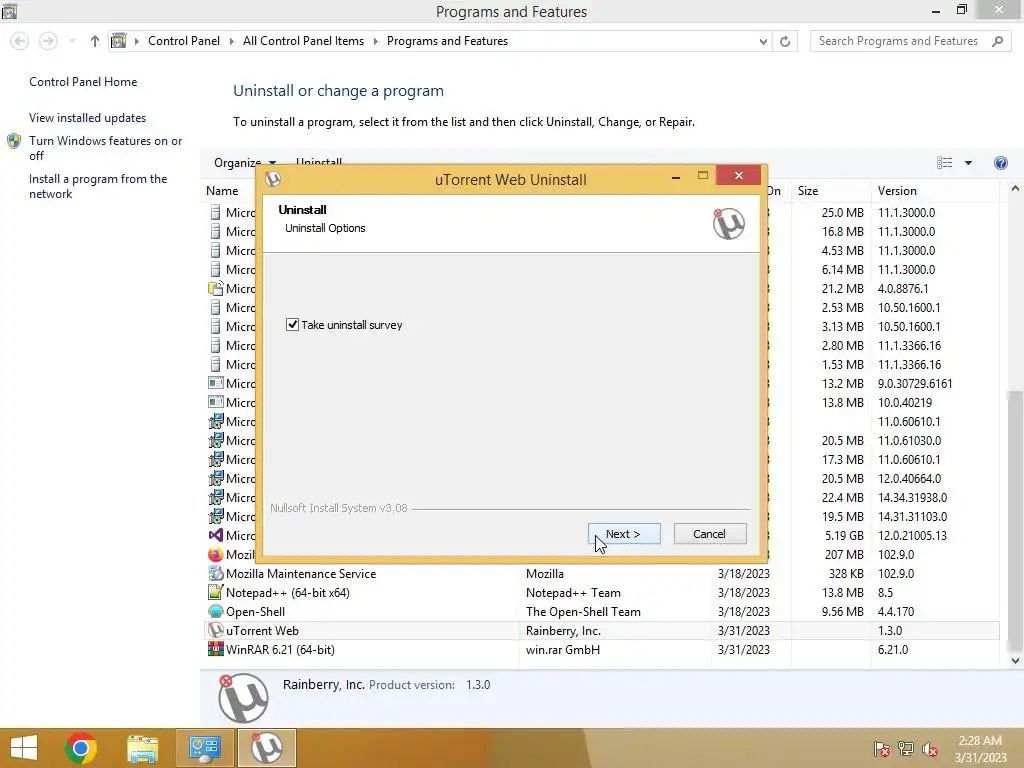The width and height of the screenshot is (1024, 768).
Task: Cancel the uTorrent Web uninstall
Action: tap(709, 534)
